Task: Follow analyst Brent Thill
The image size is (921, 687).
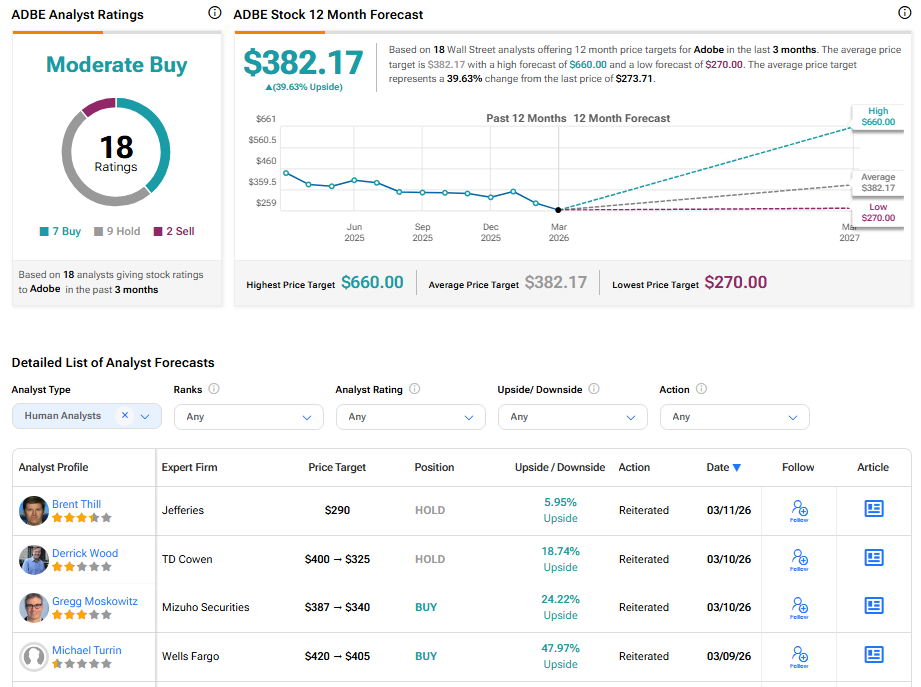Action: click(x=799, y=510)
